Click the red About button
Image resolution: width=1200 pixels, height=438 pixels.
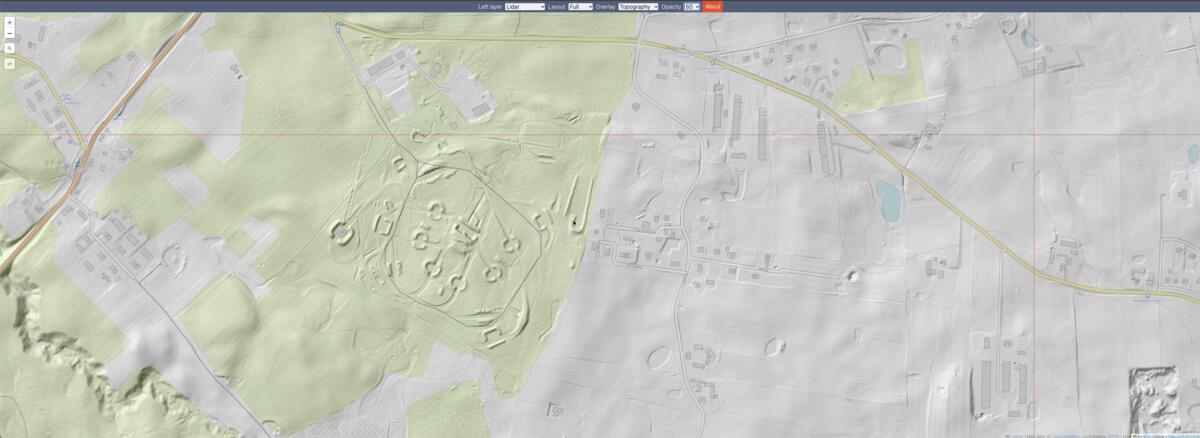(x=712, y=6)
